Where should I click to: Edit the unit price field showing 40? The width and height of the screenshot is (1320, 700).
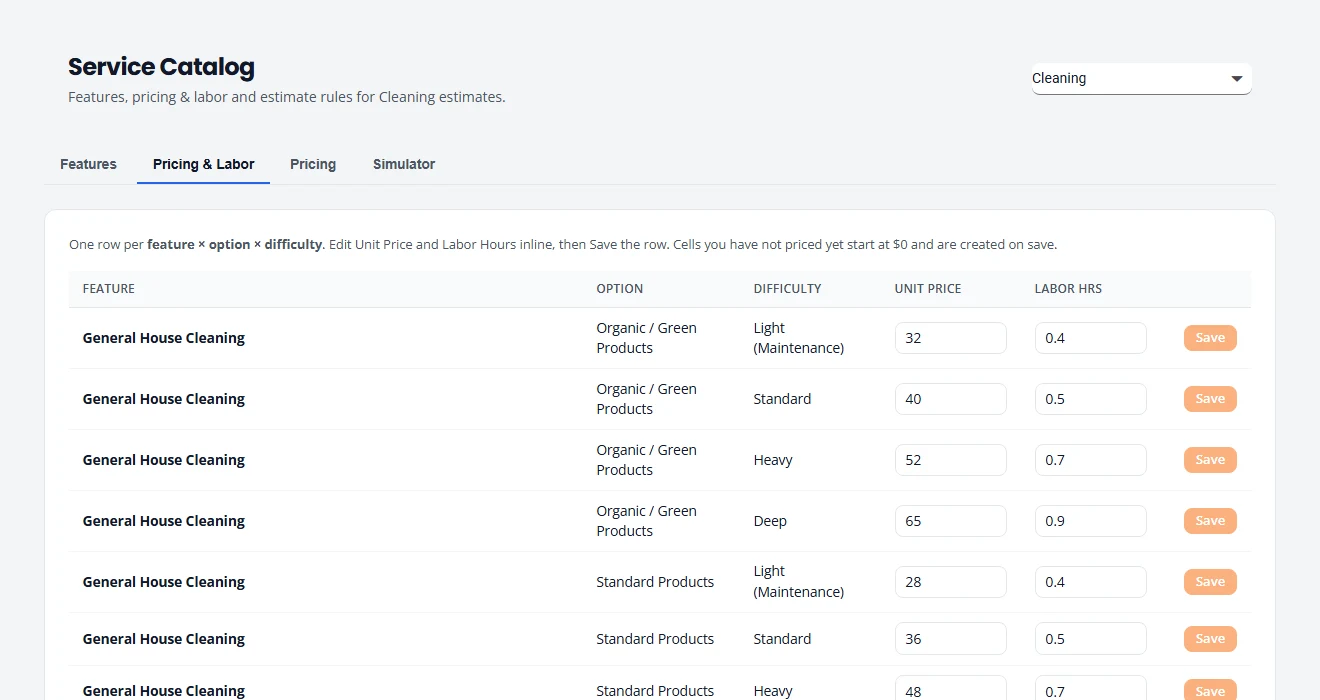click(950, 399)
